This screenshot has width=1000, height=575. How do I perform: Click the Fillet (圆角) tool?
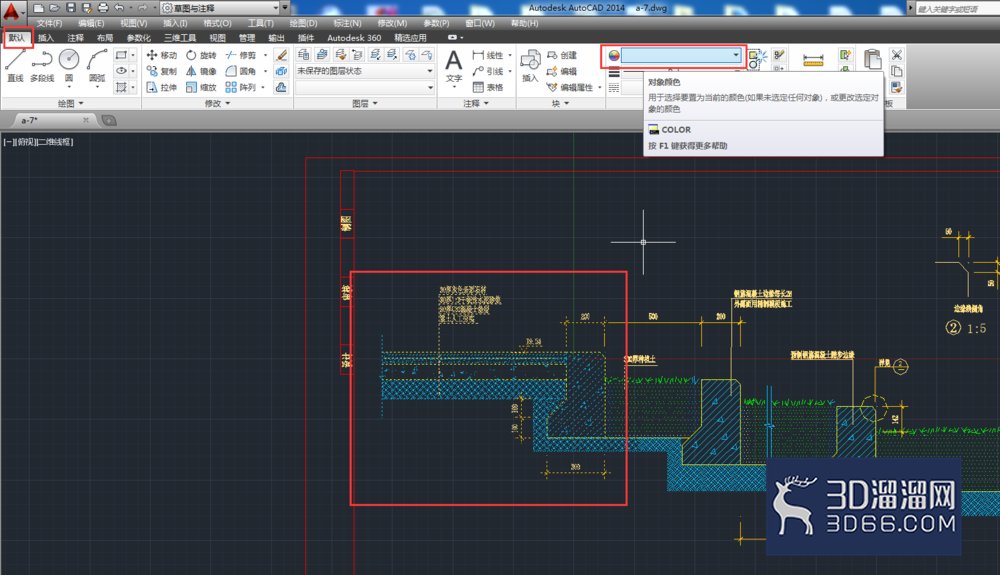[240, 71]
